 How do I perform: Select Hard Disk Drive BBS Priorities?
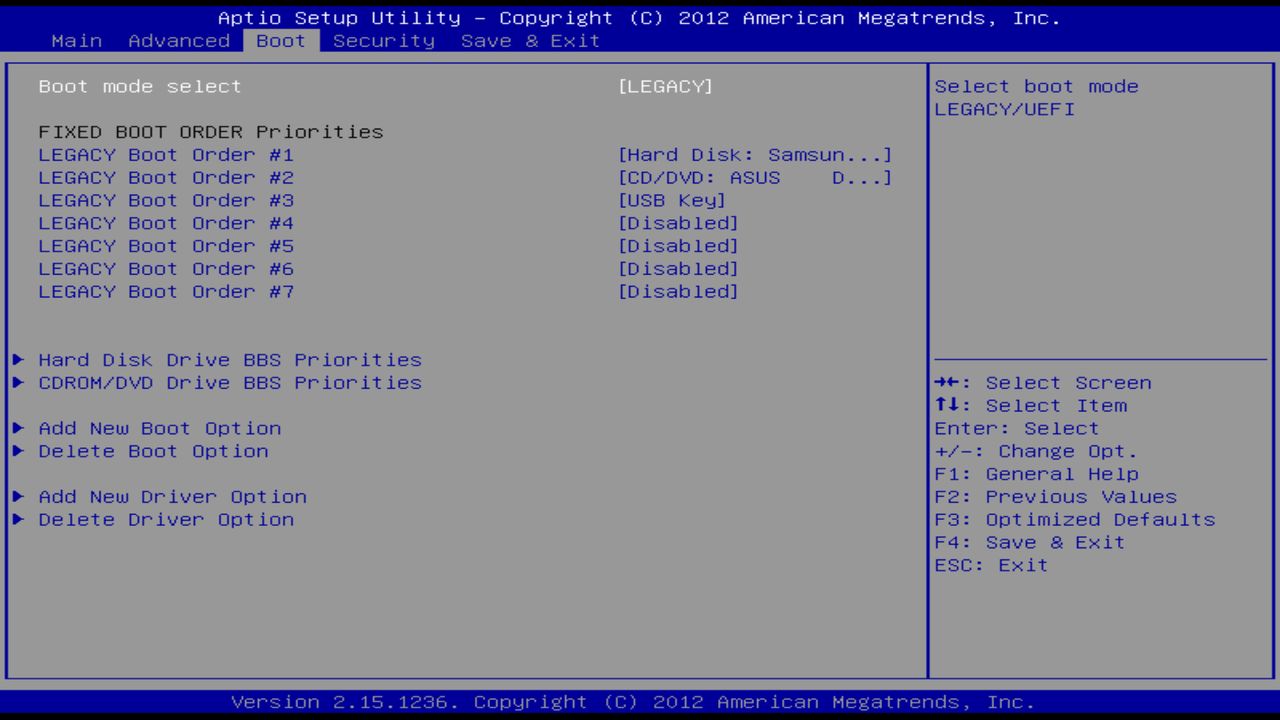pyautogui.click(x=229, y=360)
